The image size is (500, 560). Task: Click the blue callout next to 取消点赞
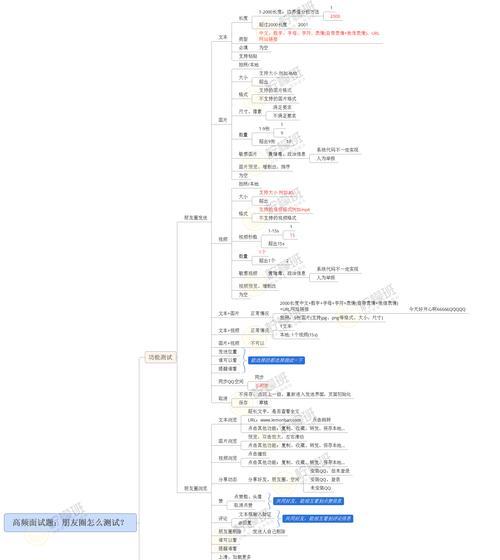click(309, 501)
